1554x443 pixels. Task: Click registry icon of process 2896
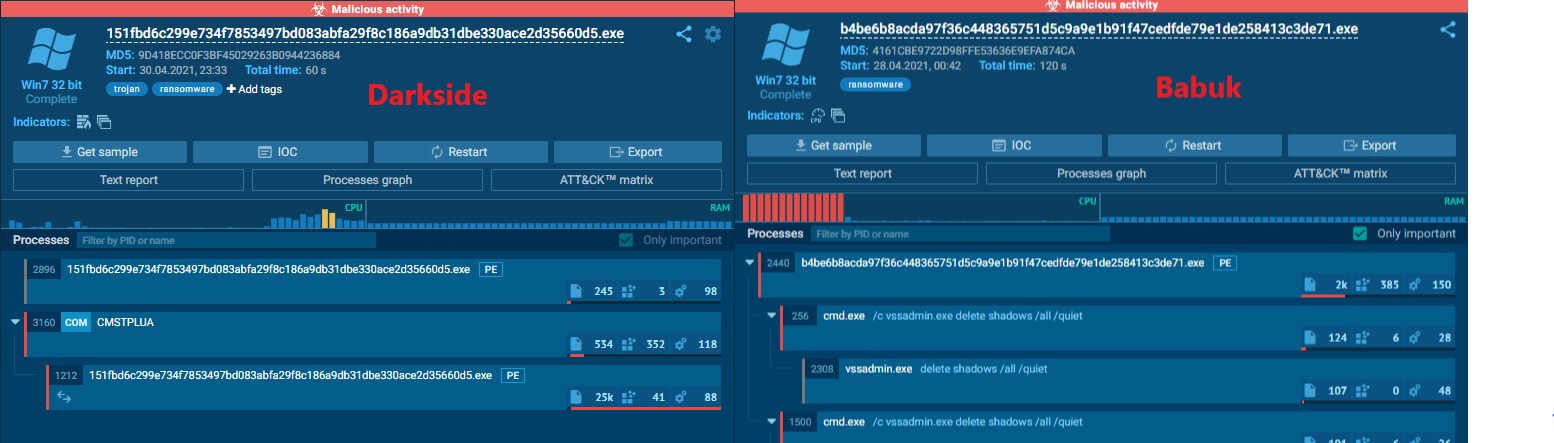pyautogui.click(x=628, y=291)
